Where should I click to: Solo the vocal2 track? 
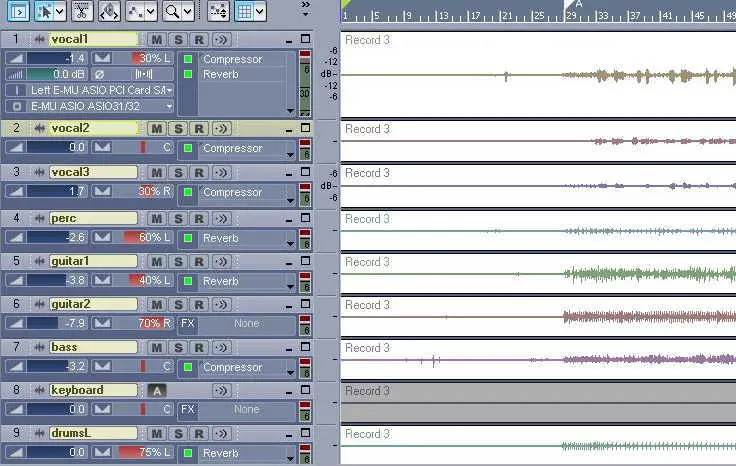tap(178, 129)
